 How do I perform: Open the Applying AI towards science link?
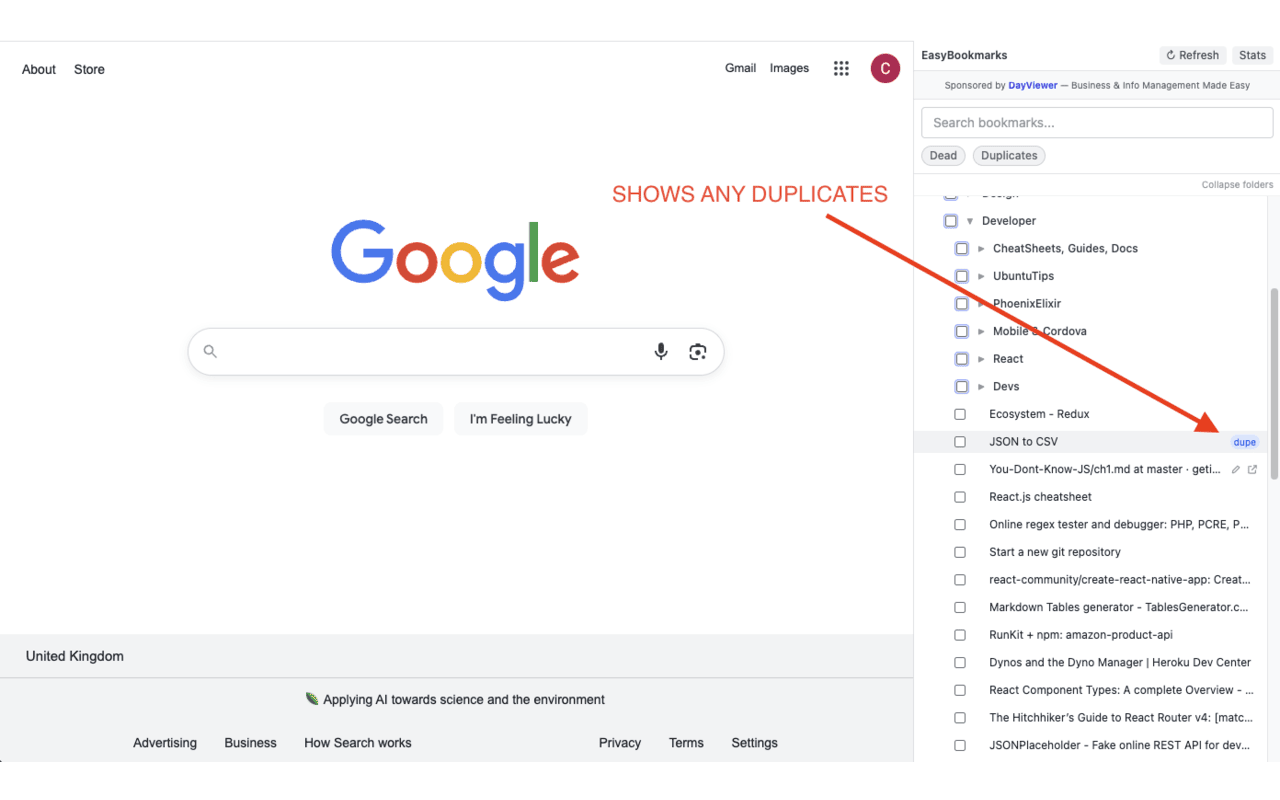click(464, 699)
